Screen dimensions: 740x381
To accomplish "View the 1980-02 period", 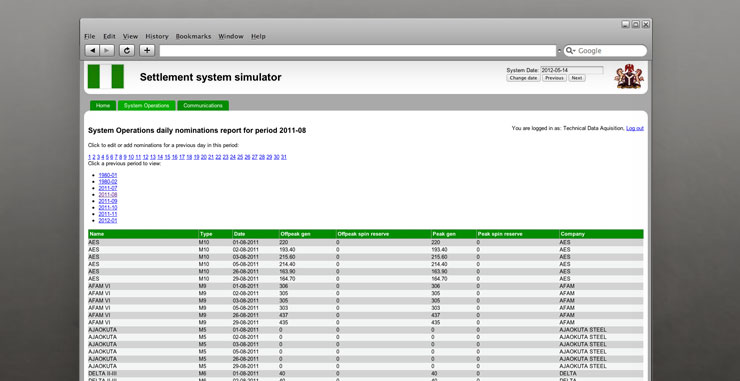I will pyautogui.click(x=108, y=182).
